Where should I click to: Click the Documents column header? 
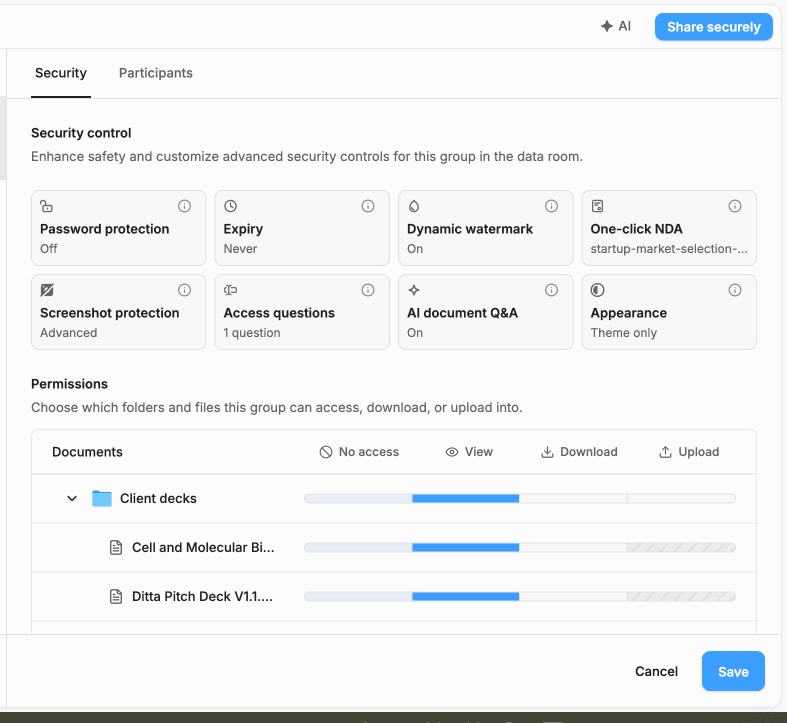[87, 452]
